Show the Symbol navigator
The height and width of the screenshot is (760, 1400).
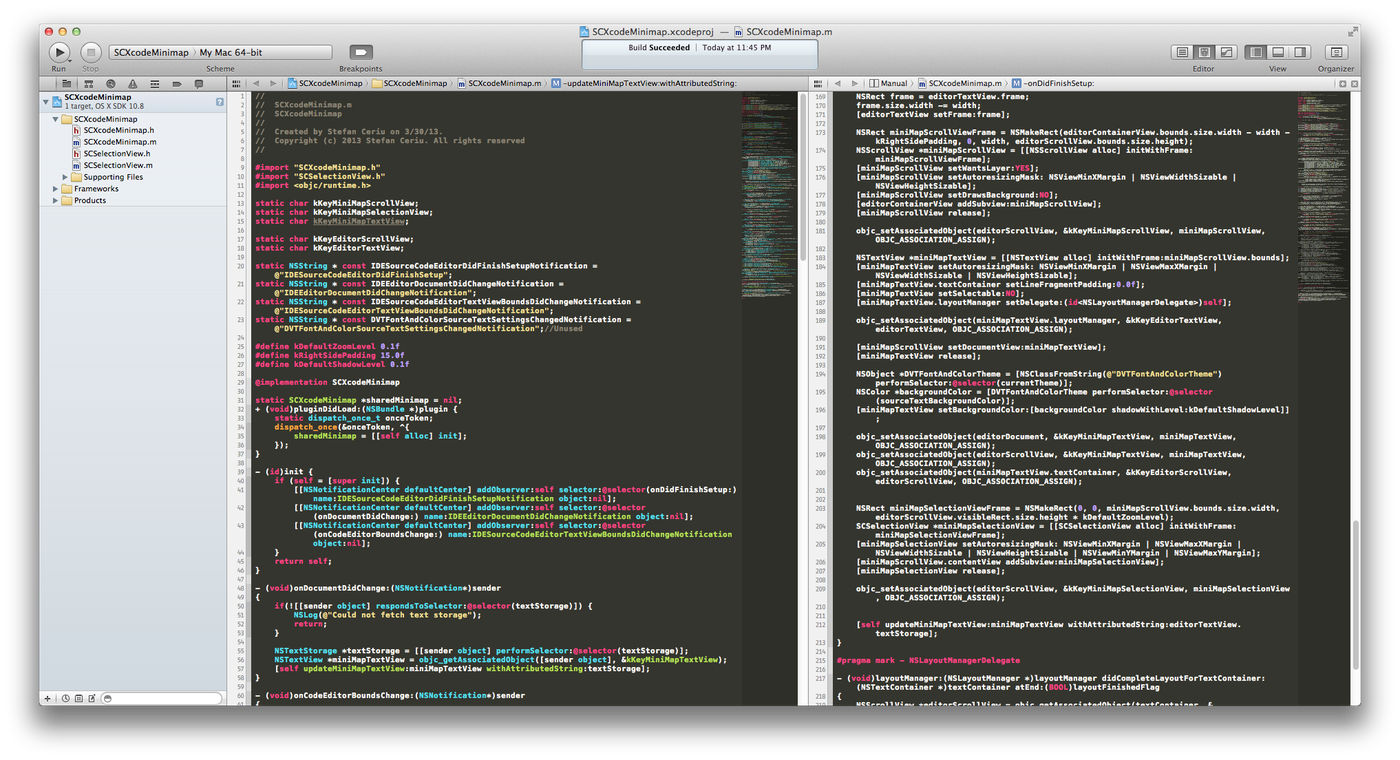coord(89,84)
